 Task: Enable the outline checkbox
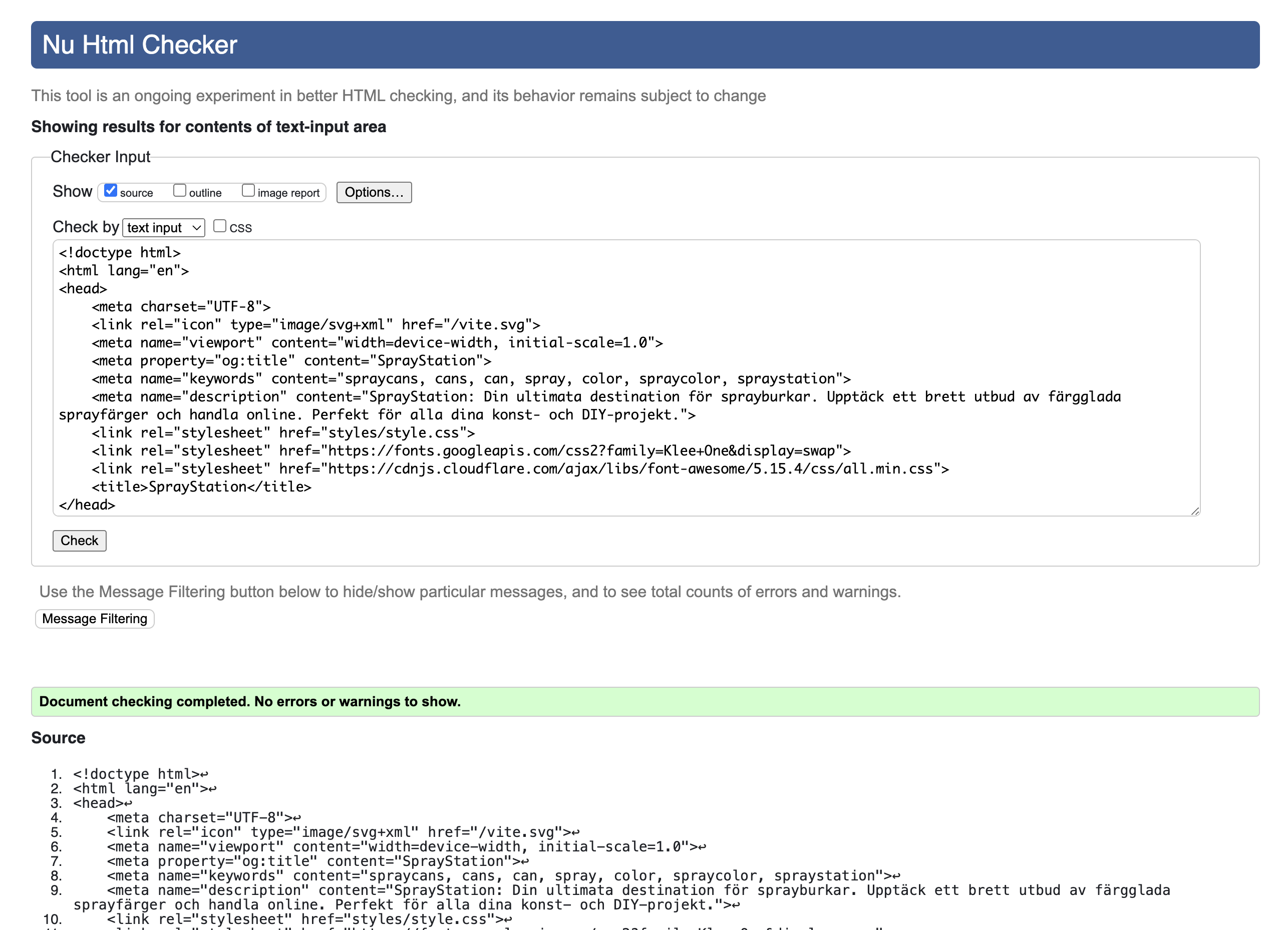179,190
